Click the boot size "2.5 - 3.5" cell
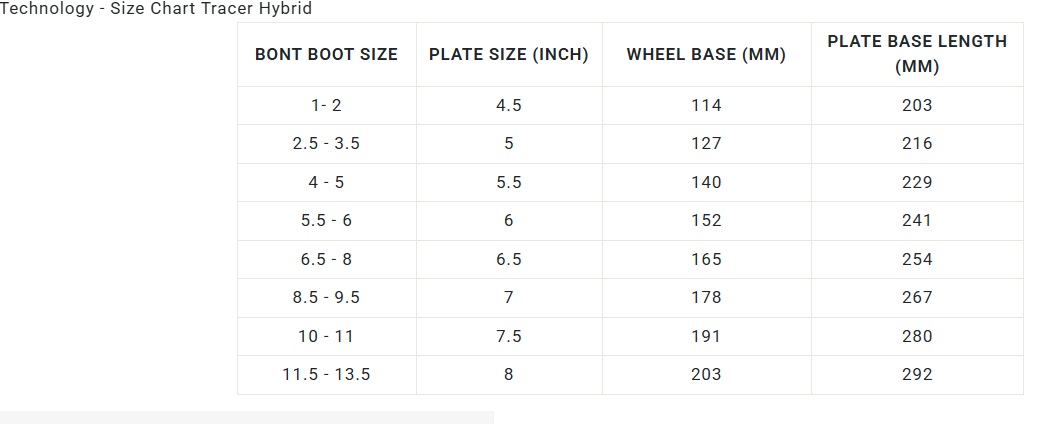 click(x=326, y=143)
